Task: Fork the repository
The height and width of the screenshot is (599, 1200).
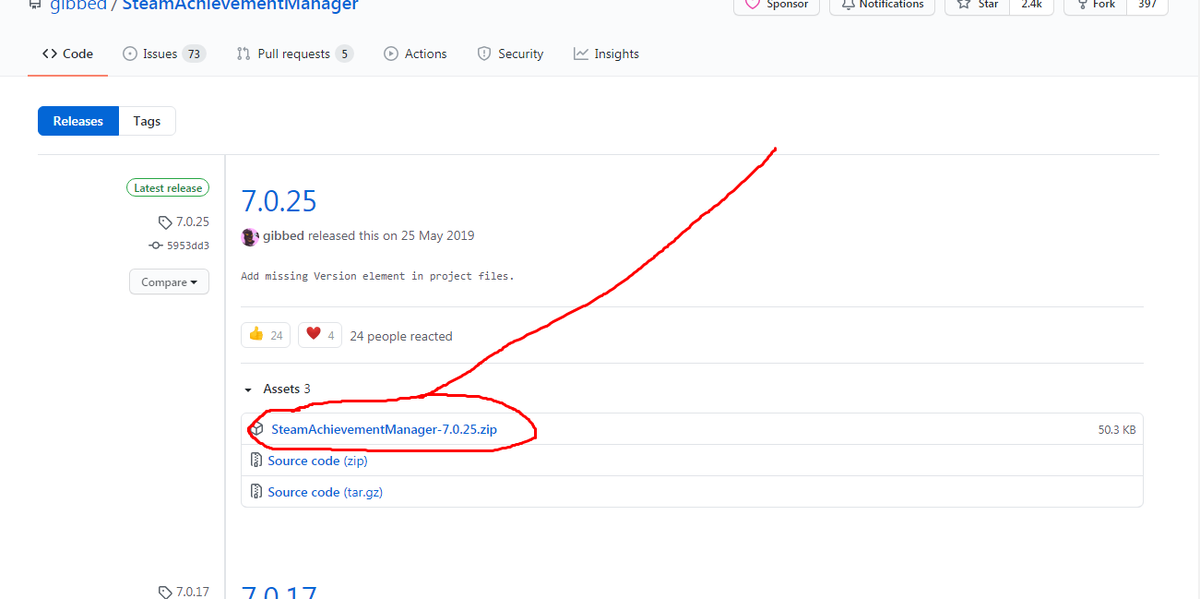Action: point(1095,5)
